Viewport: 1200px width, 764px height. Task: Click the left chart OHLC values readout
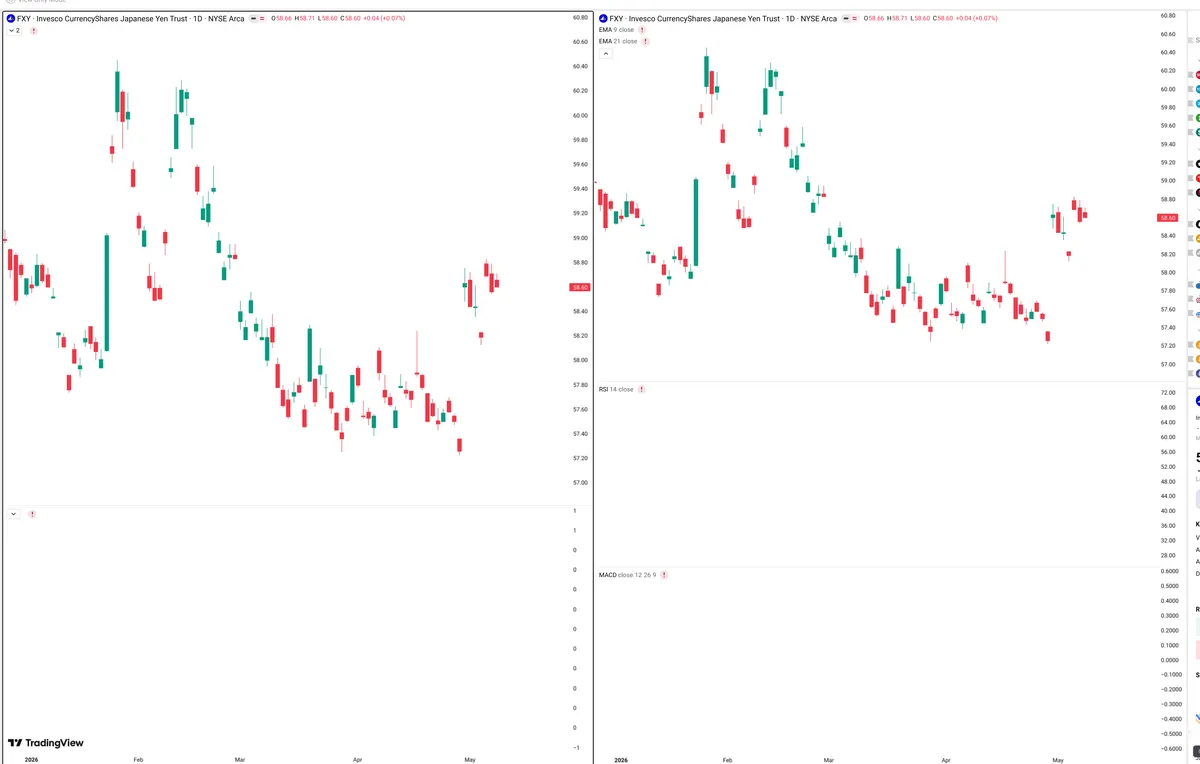pos(340,18)
